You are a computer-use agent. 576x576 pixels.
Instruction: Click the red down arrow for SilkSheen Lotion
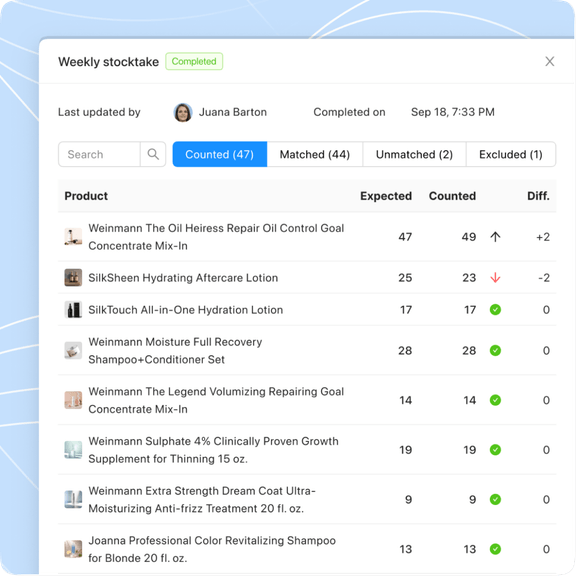495,278
